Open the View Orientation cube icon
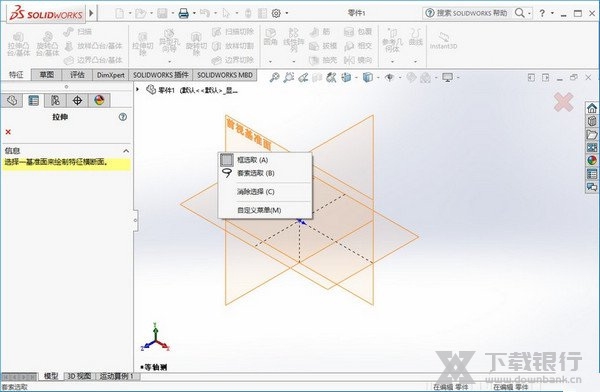 (346, 78)
